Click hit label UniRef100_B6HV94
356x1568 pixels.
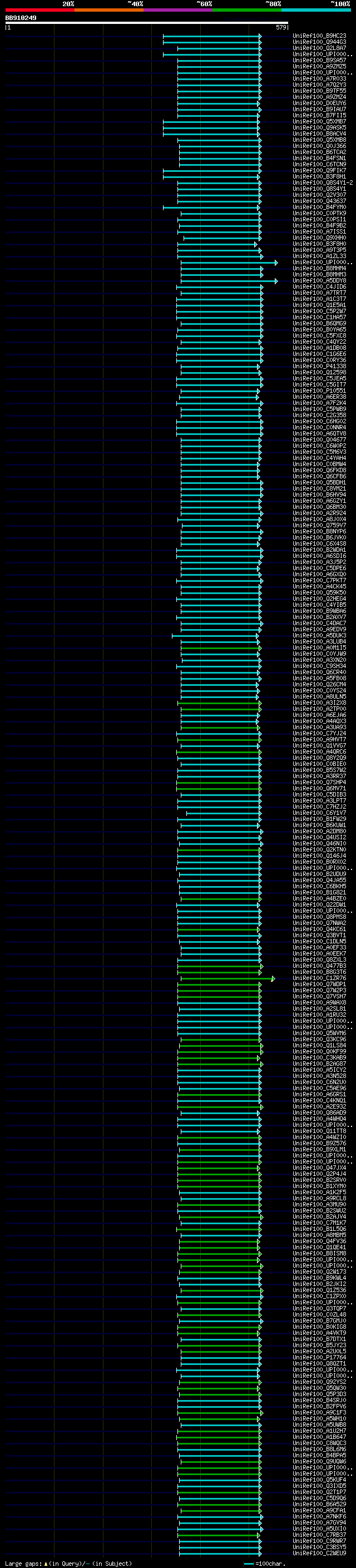pos(319,495)
